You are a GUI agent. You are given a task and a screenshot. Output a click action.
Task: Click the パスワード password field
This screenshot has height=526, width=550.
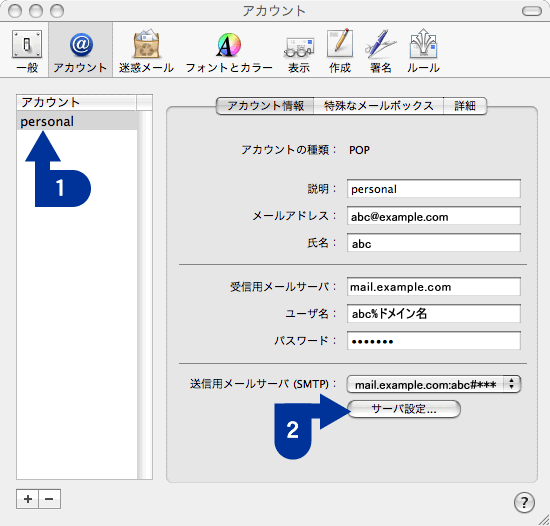coord(434,340)
